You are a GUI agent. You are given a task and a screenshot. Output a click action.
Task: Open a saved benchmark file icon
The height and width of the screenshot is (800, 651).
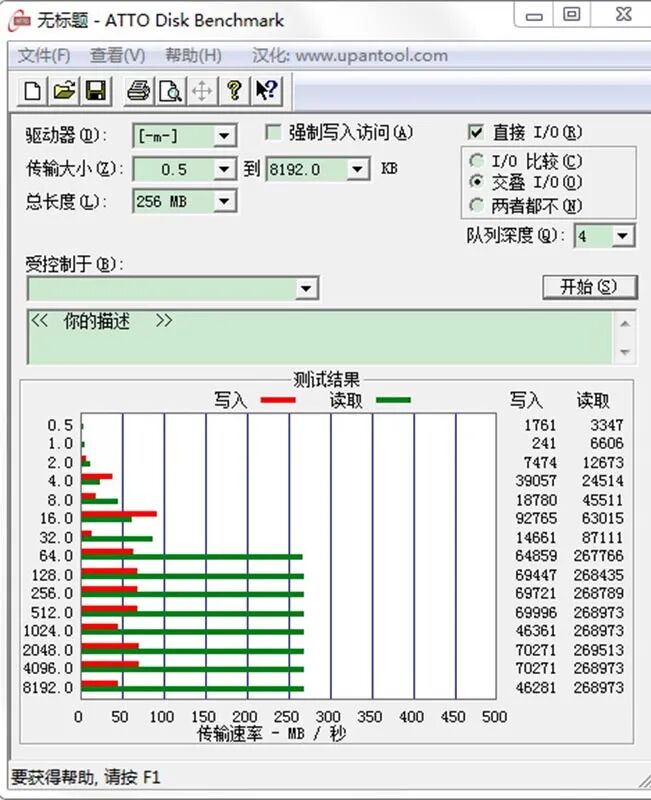point(64,91)
